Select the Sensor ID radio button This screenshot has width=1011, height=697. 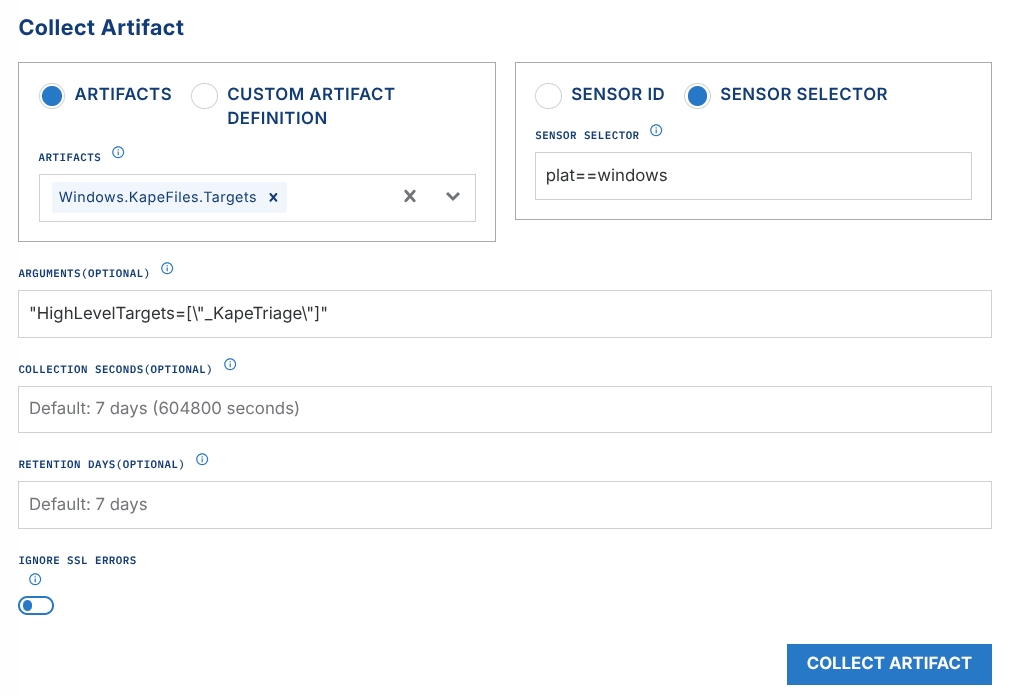tap(548, 95)
